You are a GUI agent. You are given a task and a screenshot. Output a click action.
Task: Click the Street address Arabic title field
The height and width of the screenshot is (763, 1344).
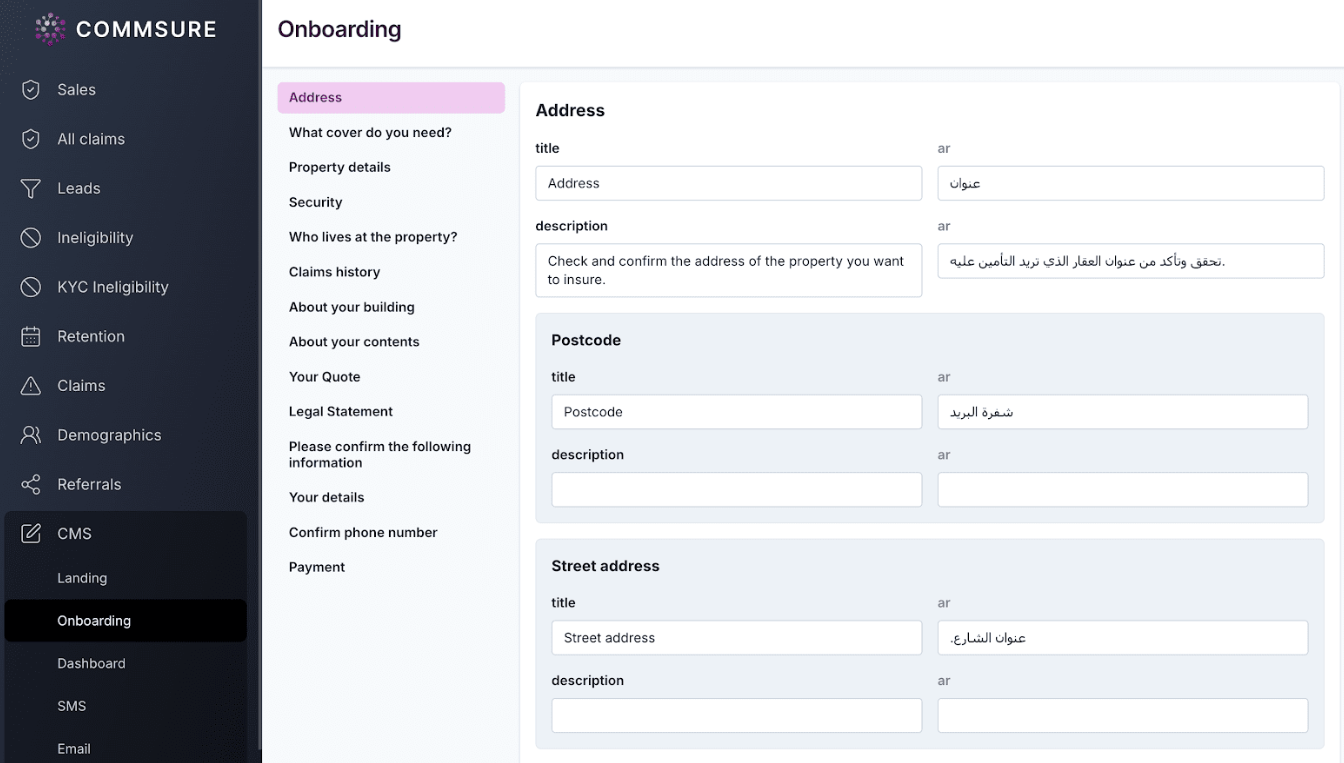pyautogui.click(x=1122, y=638)
